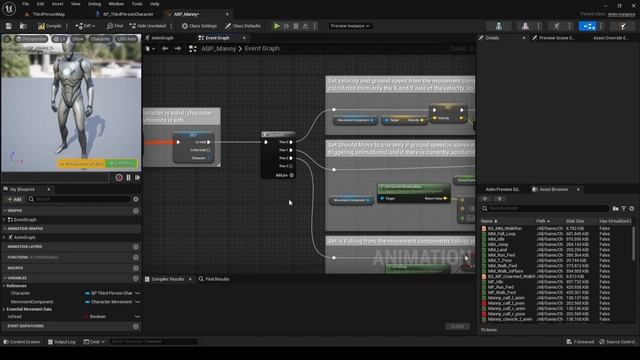
Task: Open the Content Drawer
Action: coord(22,342)
